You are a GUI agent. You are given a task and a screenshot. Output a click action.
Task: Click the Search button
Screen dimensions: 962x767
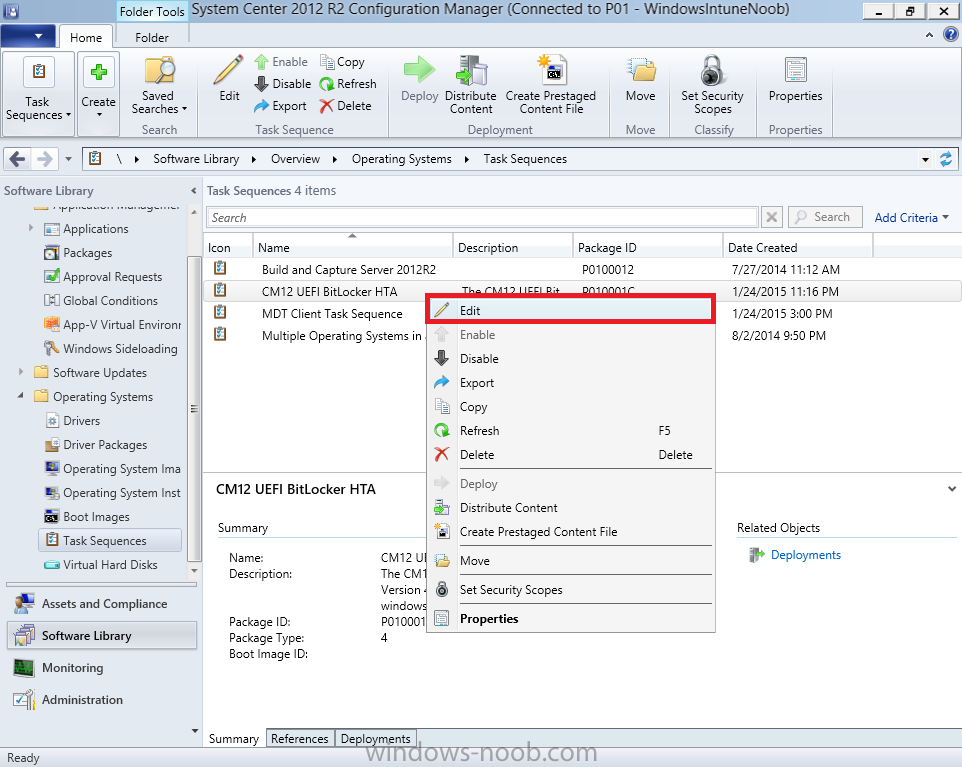(x=825, y=217)
